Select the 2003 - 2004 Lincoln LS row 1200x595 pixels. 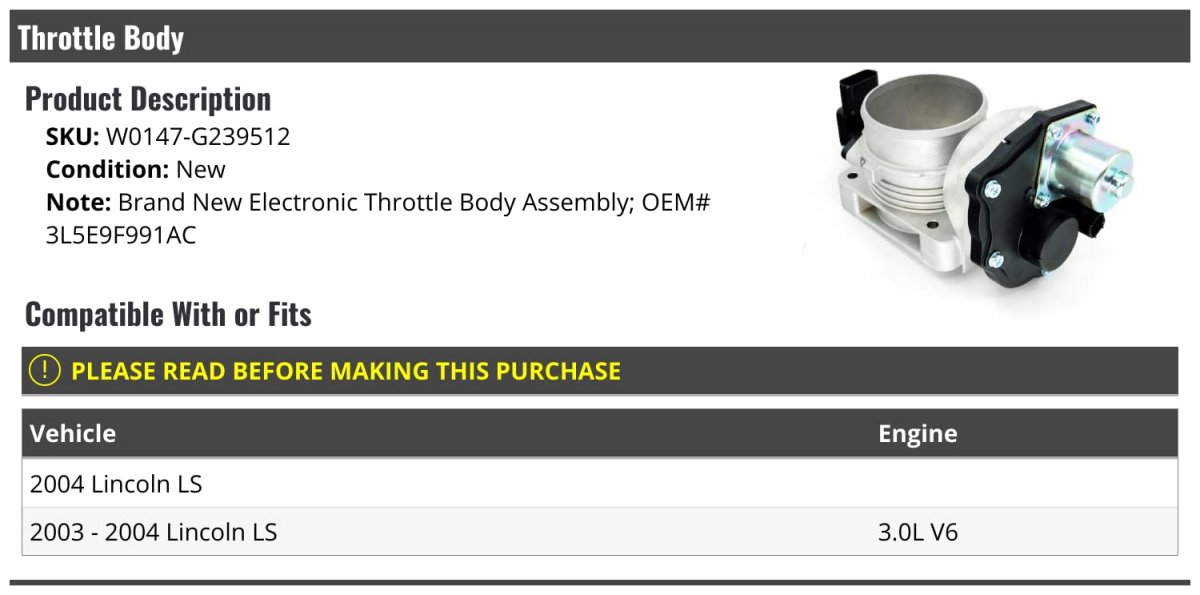point(153,532)
